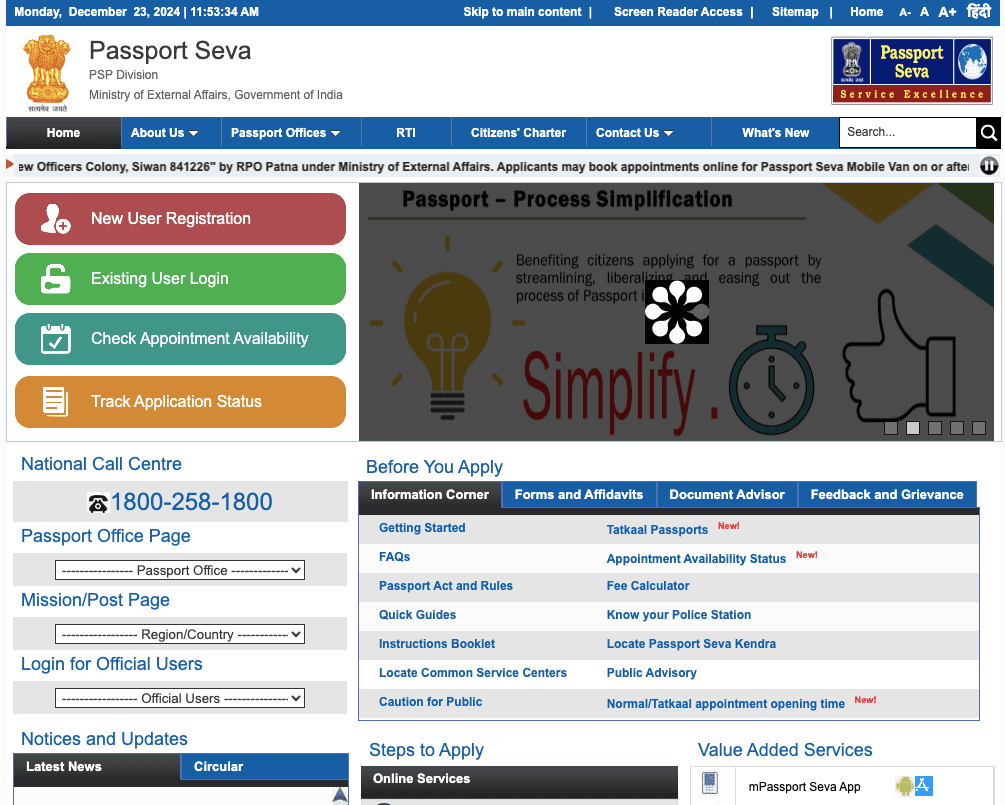This screenshot has height=805, width=1005.
Task: Open Appointment Availability Status link
Action: coord(696,558)
